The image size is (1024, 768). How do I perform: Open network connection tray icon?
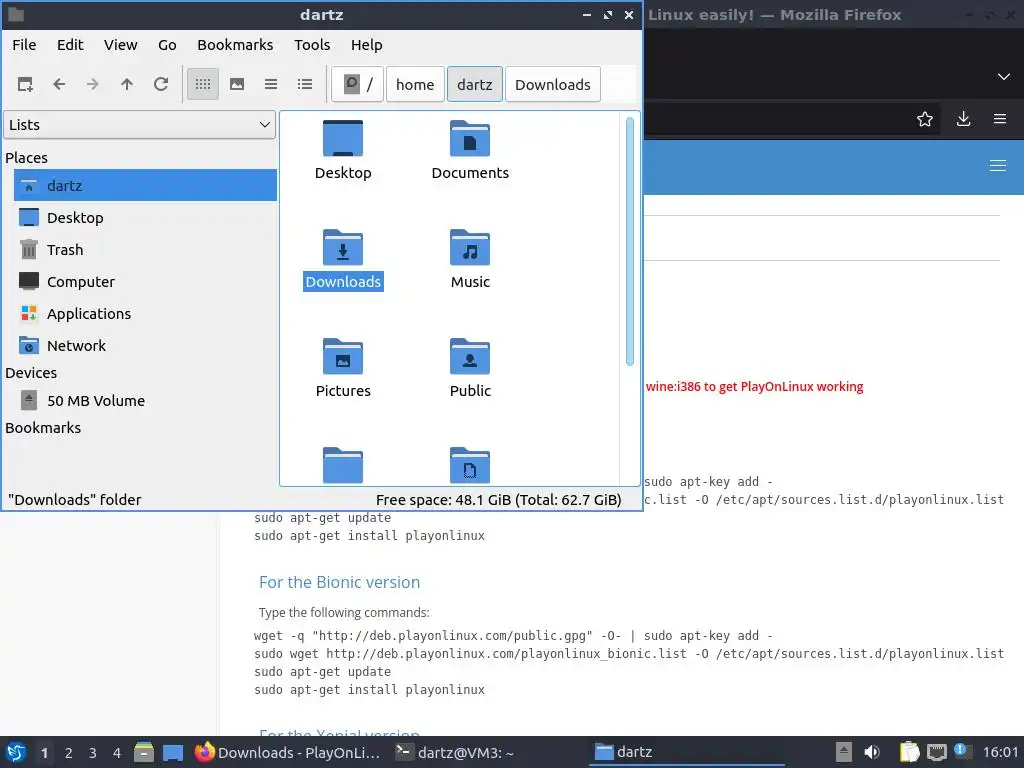pyautogui.click(x=936, y=752)
